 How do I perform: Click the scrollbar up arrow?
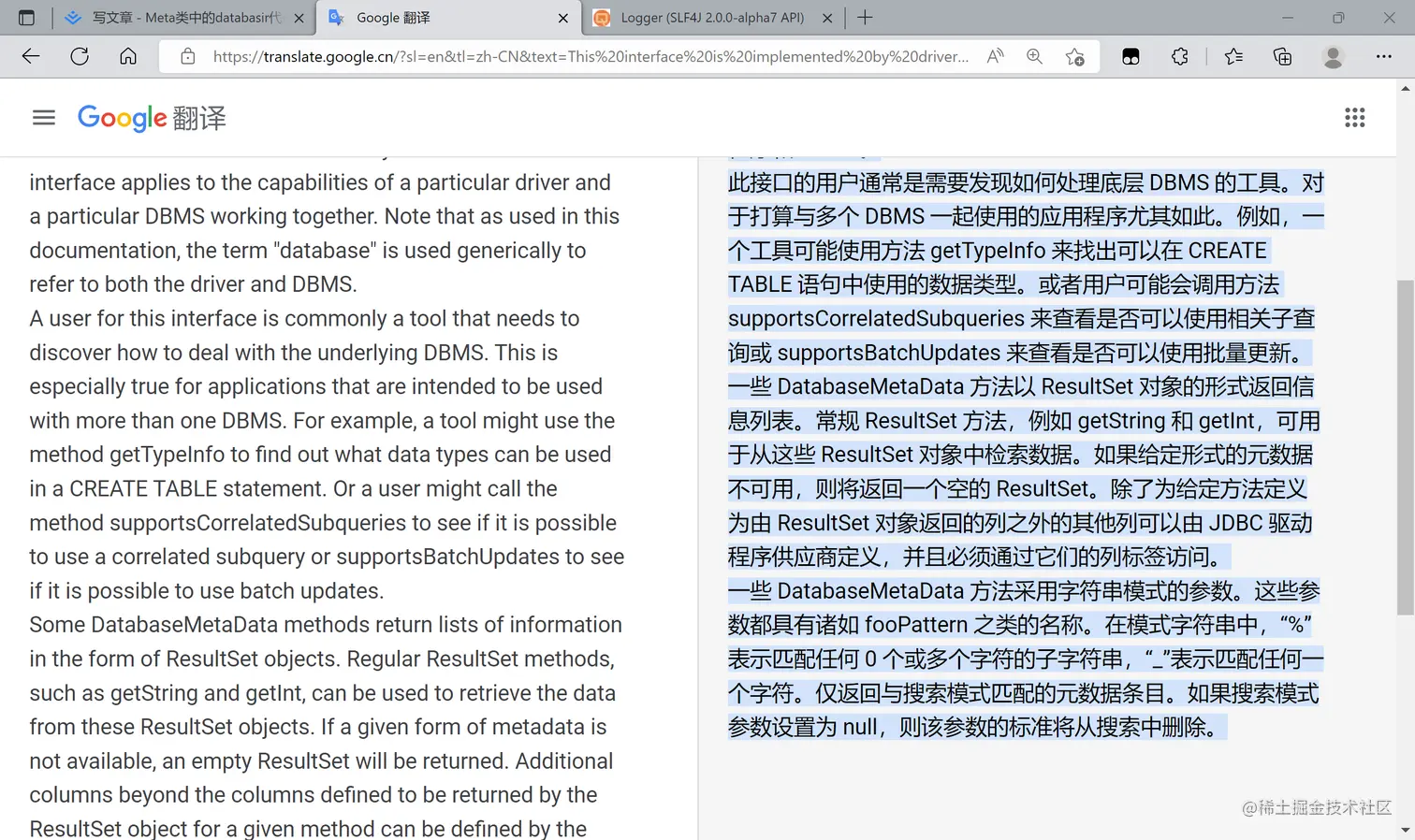pos(1406,88)
